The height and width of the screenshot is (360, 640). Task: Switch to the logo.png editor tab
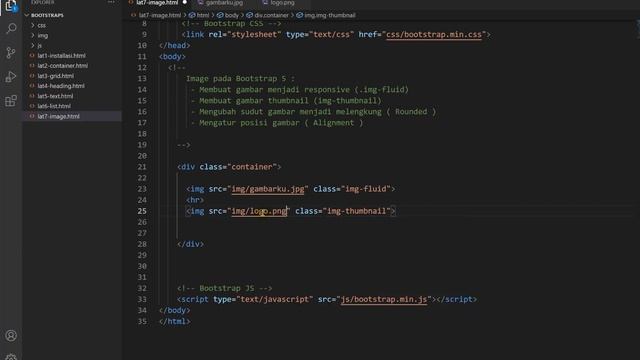point(282,3)
